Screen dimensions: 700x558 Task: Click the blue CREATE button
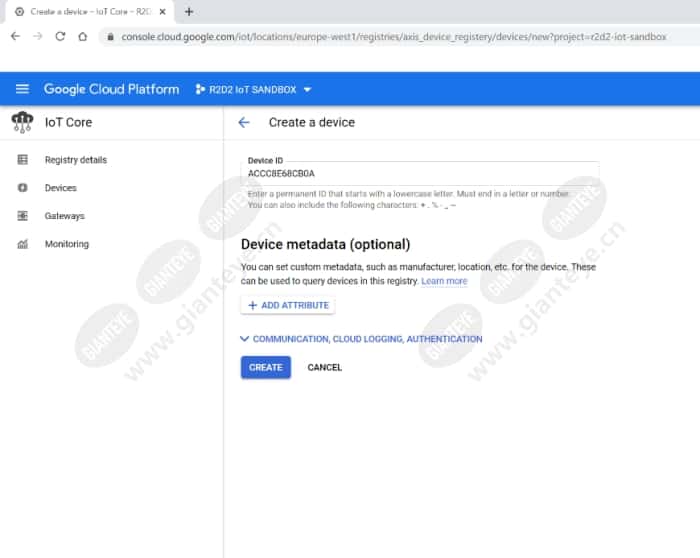(x=266, y=367)
